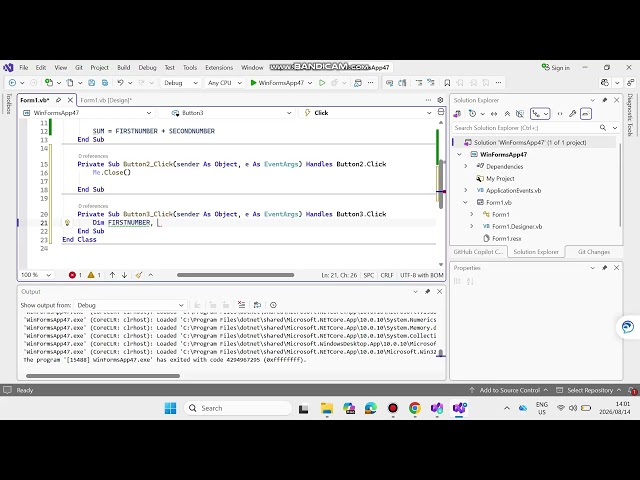Viewport: 640px width, 480px height.
Task: Click the code cleanup broom icon
Action: (139, 275)
